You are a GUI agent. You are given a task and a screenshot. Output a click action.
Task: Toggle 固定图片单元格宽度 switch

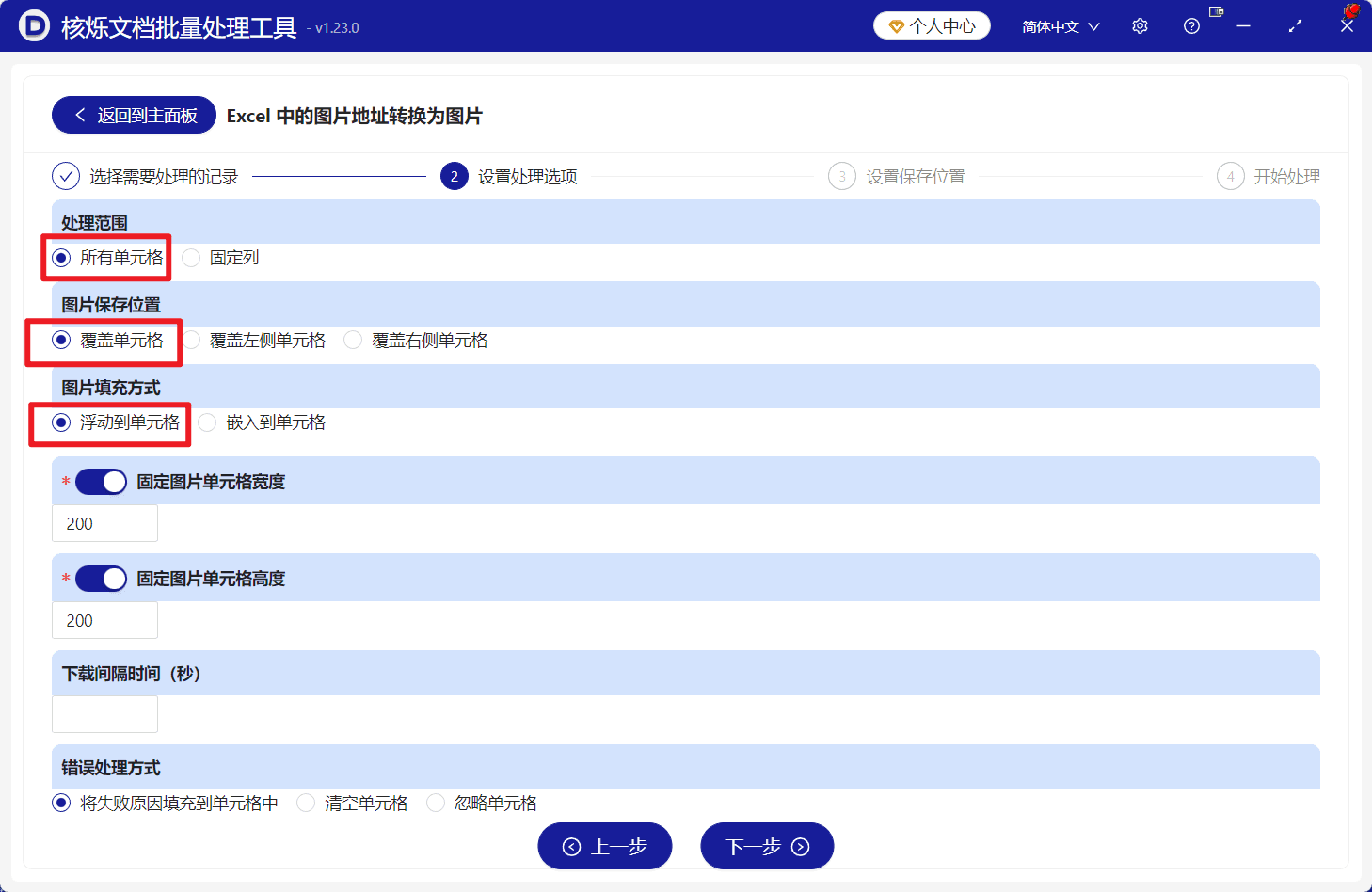[101, 482]
